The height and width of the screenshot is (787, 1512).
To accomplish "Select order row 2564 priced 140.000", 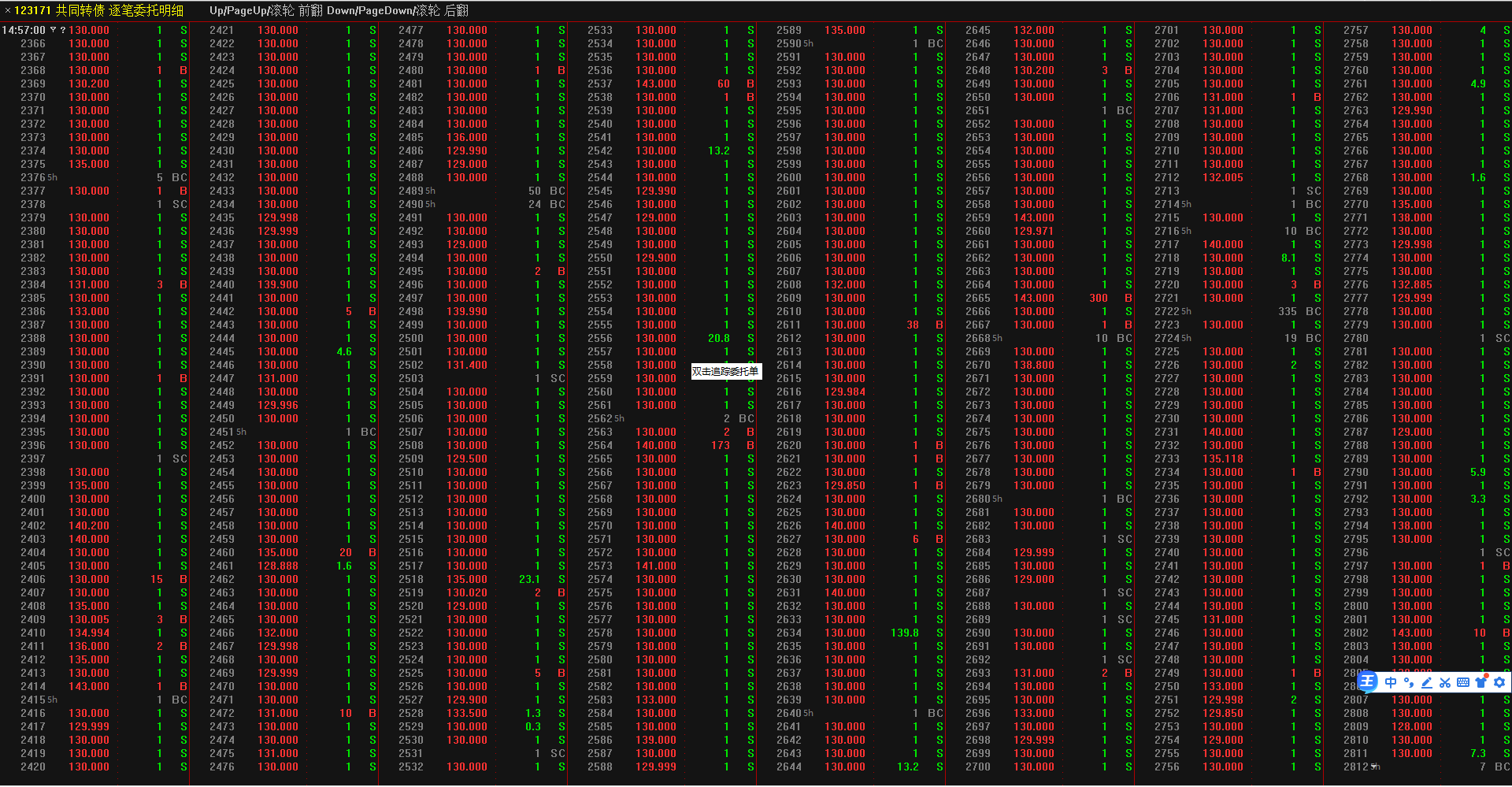I will pyautogui.click(x=656, y=445).
